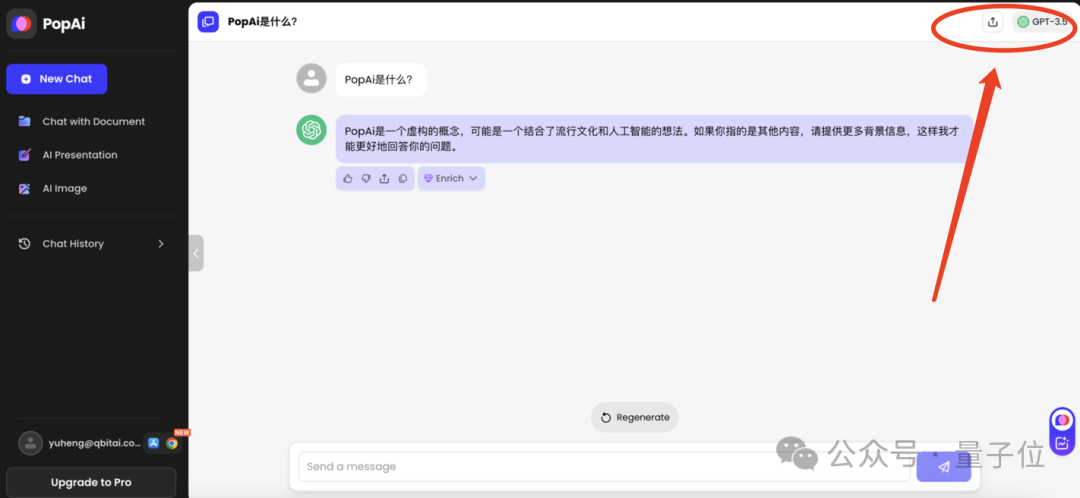
Task: Click the Chat History clock icon
Action: pyautogui.click(x=25, y=244)
